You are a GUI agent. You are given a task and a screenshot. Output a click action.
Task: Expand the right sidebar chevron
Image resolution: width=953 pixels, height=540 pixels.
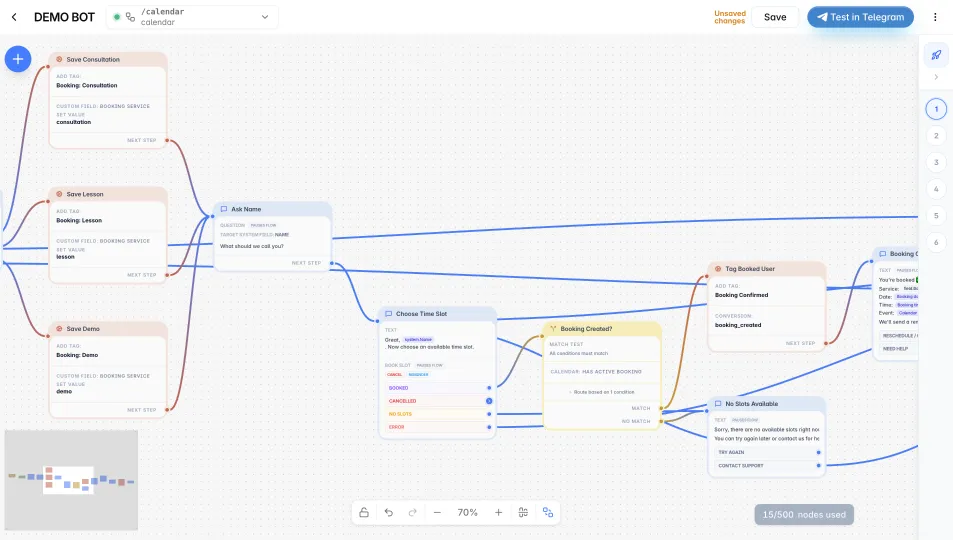tap(936, 77)
